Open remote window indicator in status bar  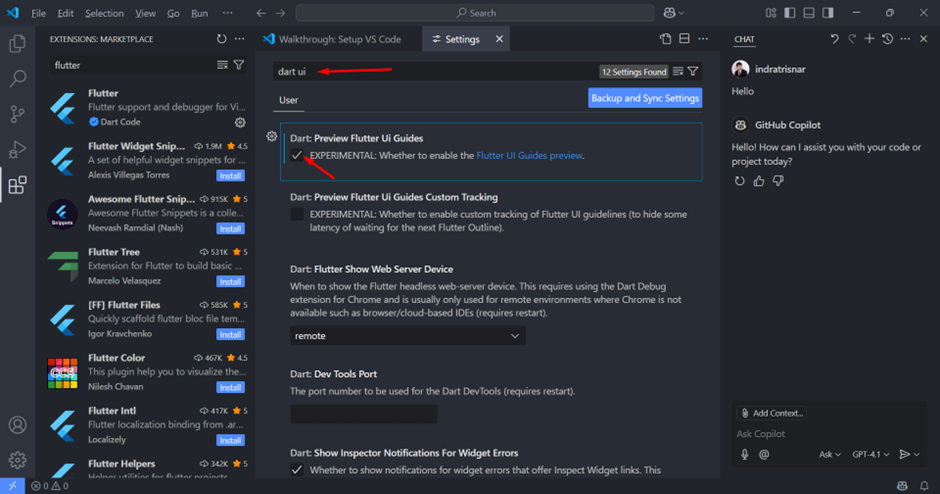12,486
